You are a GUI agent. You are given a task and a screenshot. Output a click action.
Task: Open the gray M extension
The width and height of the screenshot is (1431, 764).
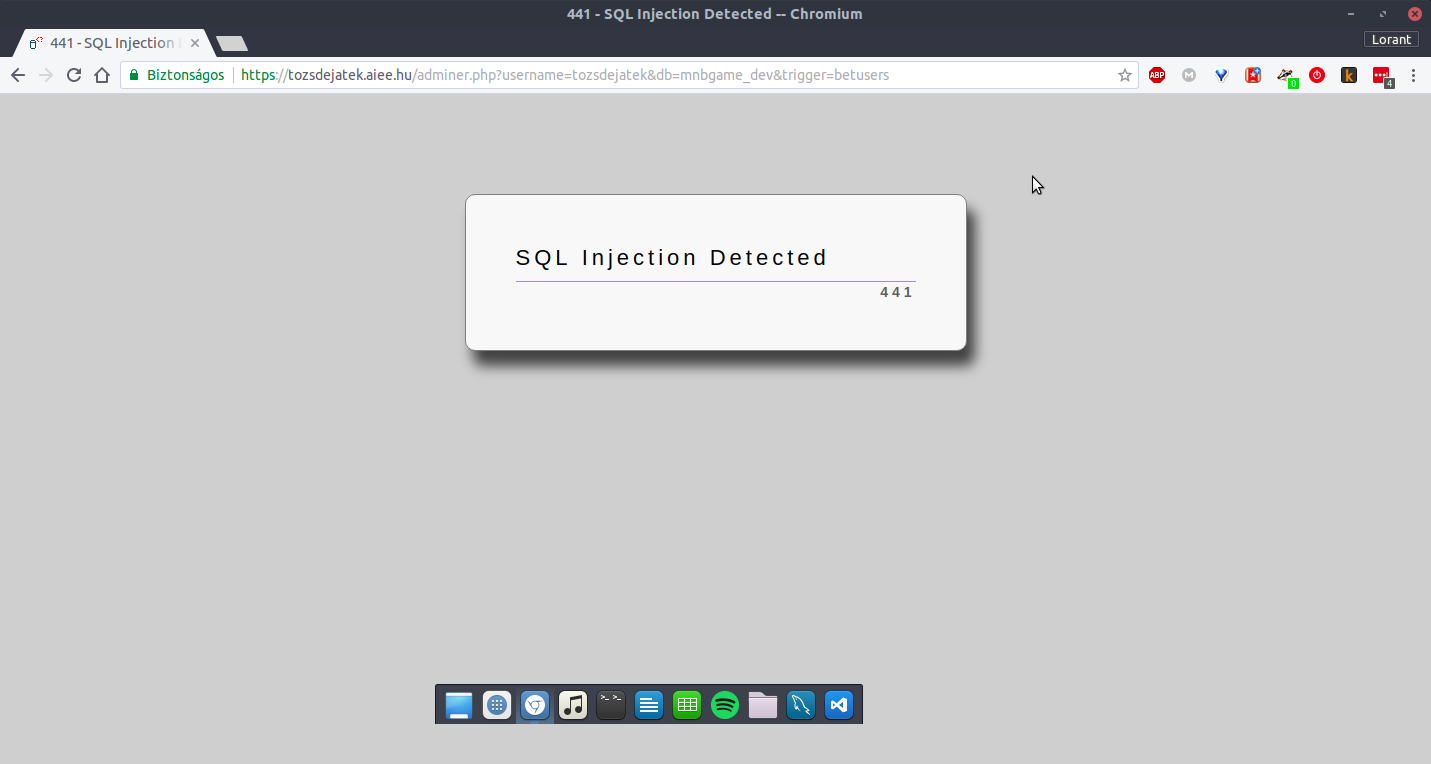[1189, 75]
